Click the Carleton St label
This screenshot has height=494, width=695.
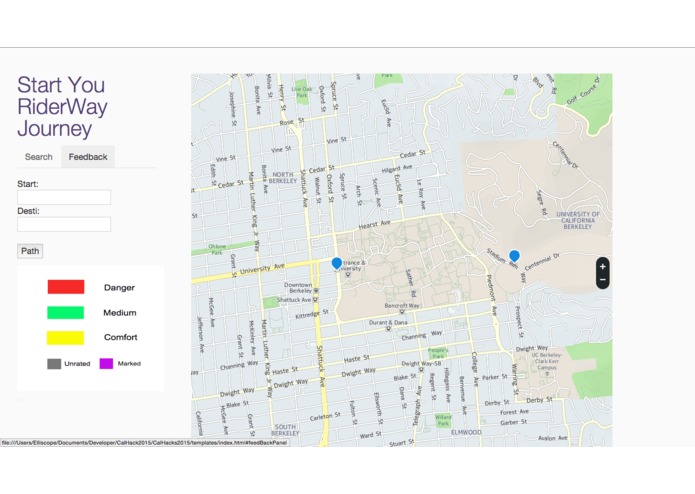[x=325, y=417]
